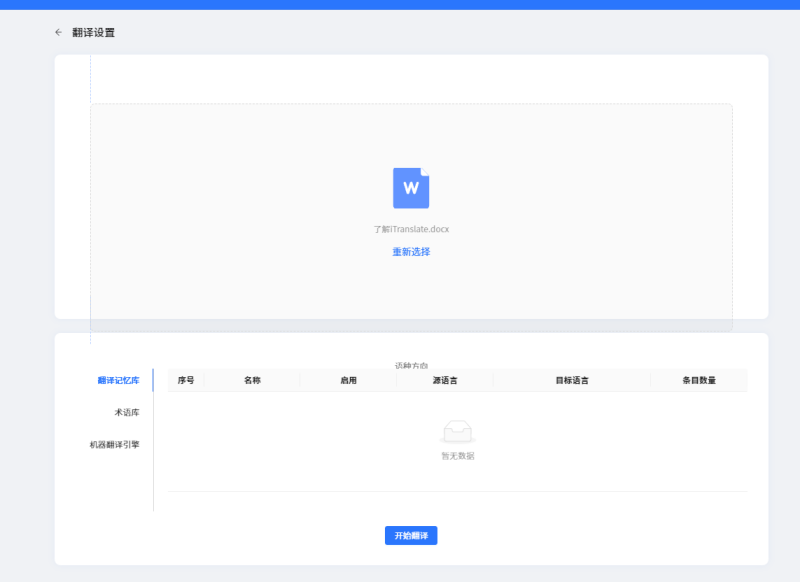The image size is (800, 582).
Task: Click the 源语言 column header
Action: [447, 380]
